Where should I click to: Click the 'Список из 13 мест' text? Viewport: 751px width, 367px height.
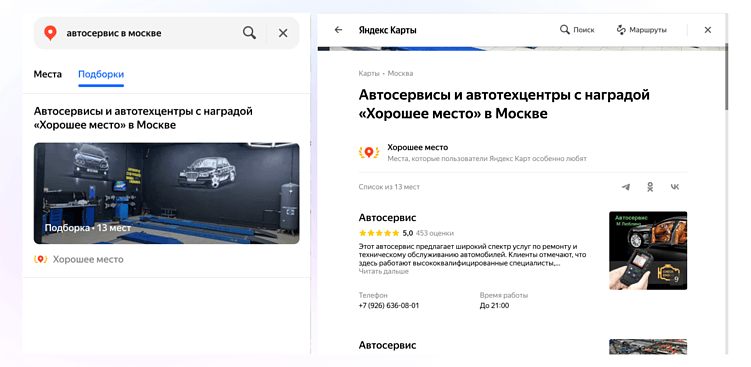point(389,187)
